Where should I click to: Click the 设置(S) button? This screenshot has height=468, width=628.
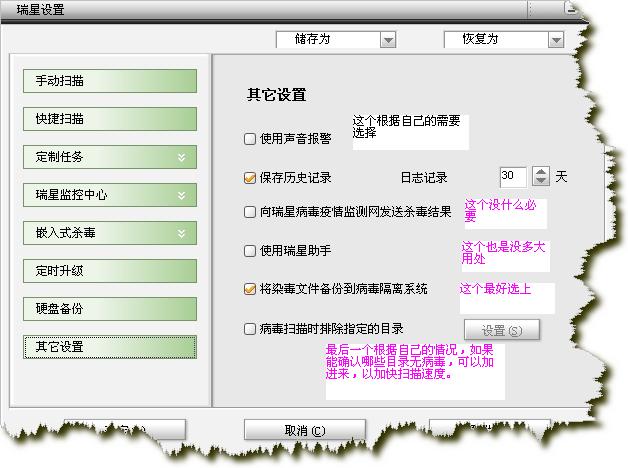click(x=502, y=330)
